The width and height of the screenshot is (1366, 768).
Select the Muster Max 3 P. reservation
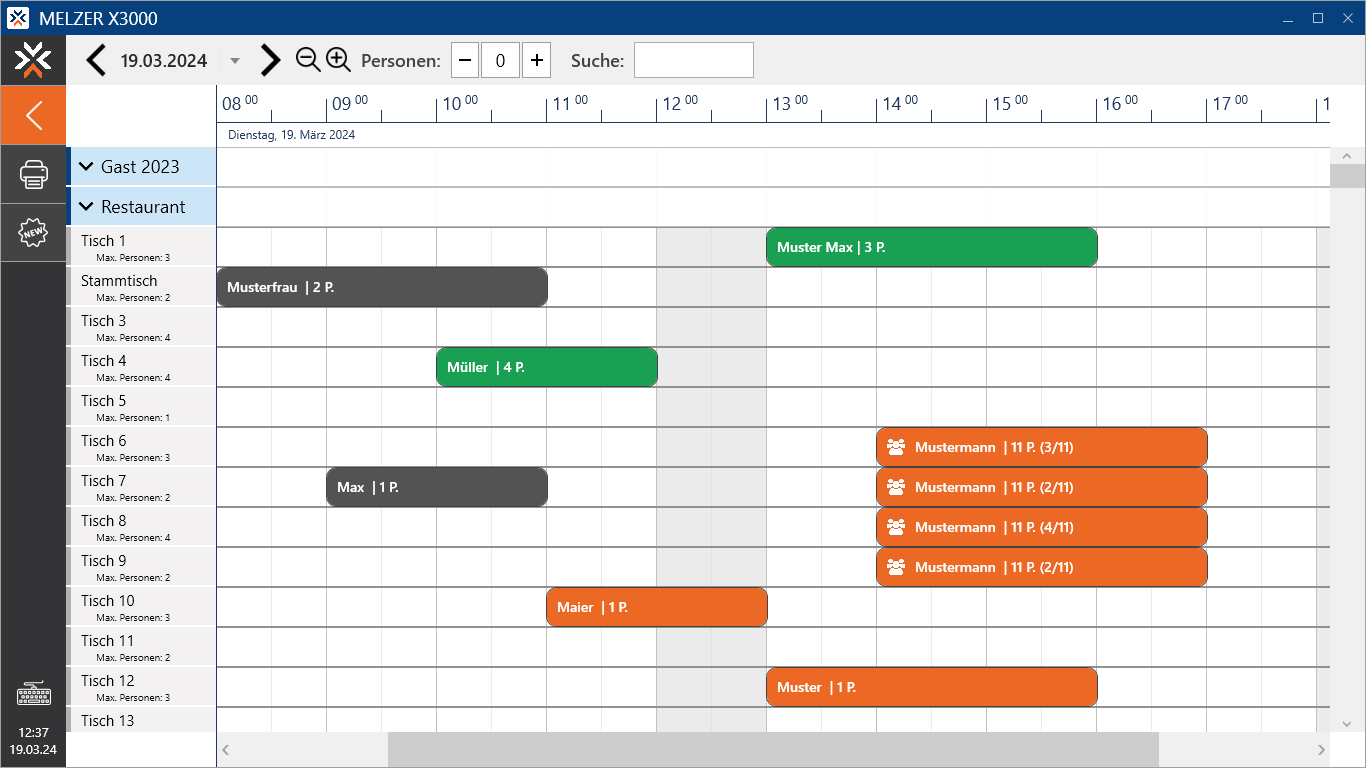[x=931, y=247]
